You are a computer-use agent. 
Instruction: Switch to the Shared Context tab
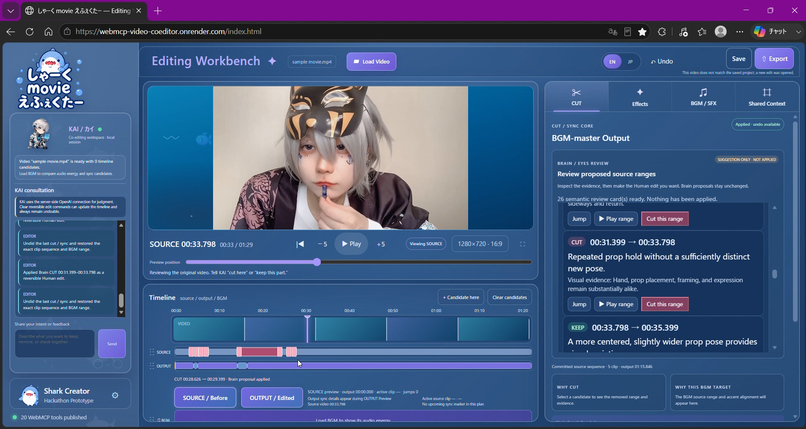(x=766, y=97)
